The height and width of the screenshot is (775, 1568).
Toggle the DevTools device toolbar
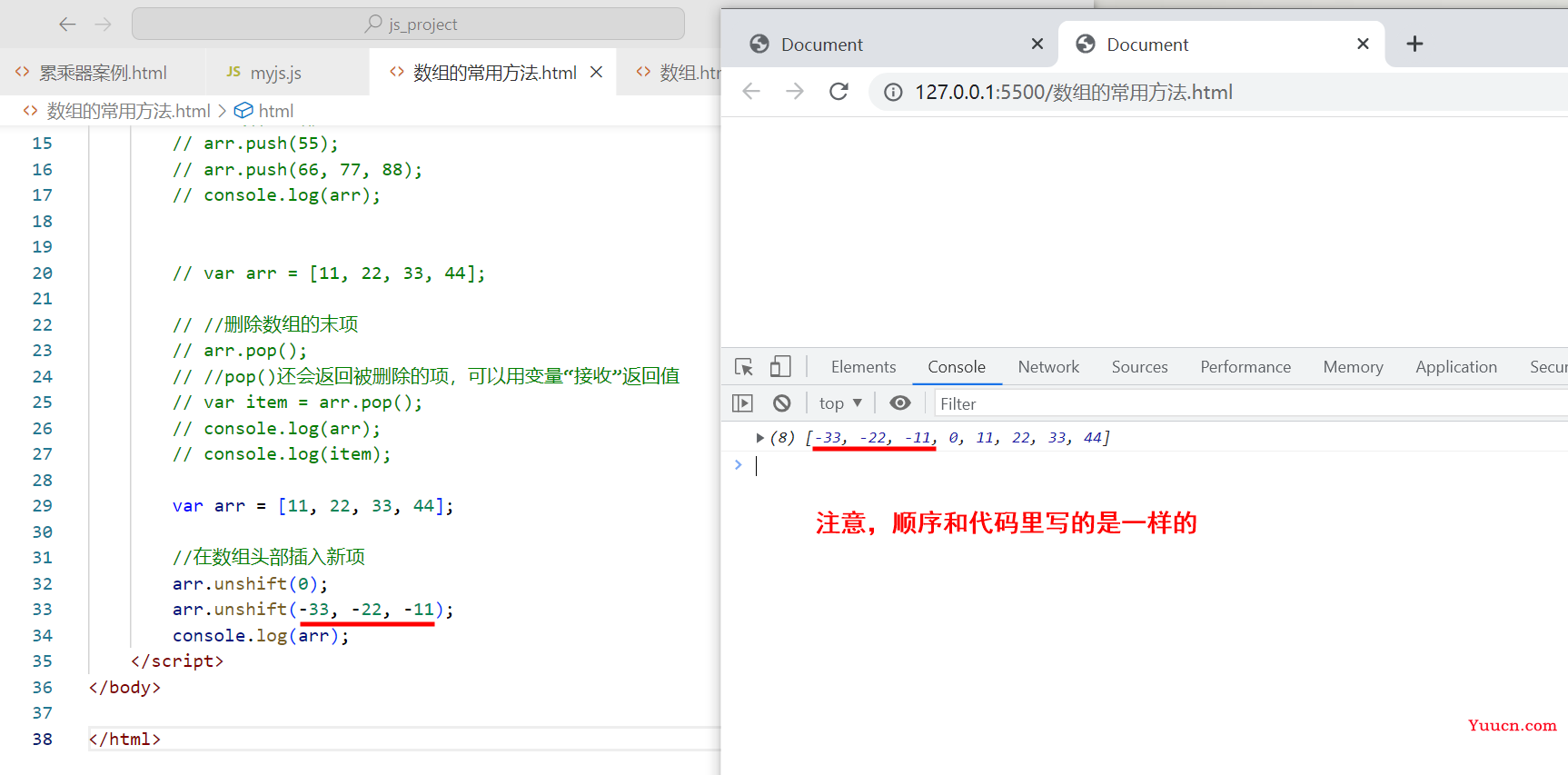[779, 366]
